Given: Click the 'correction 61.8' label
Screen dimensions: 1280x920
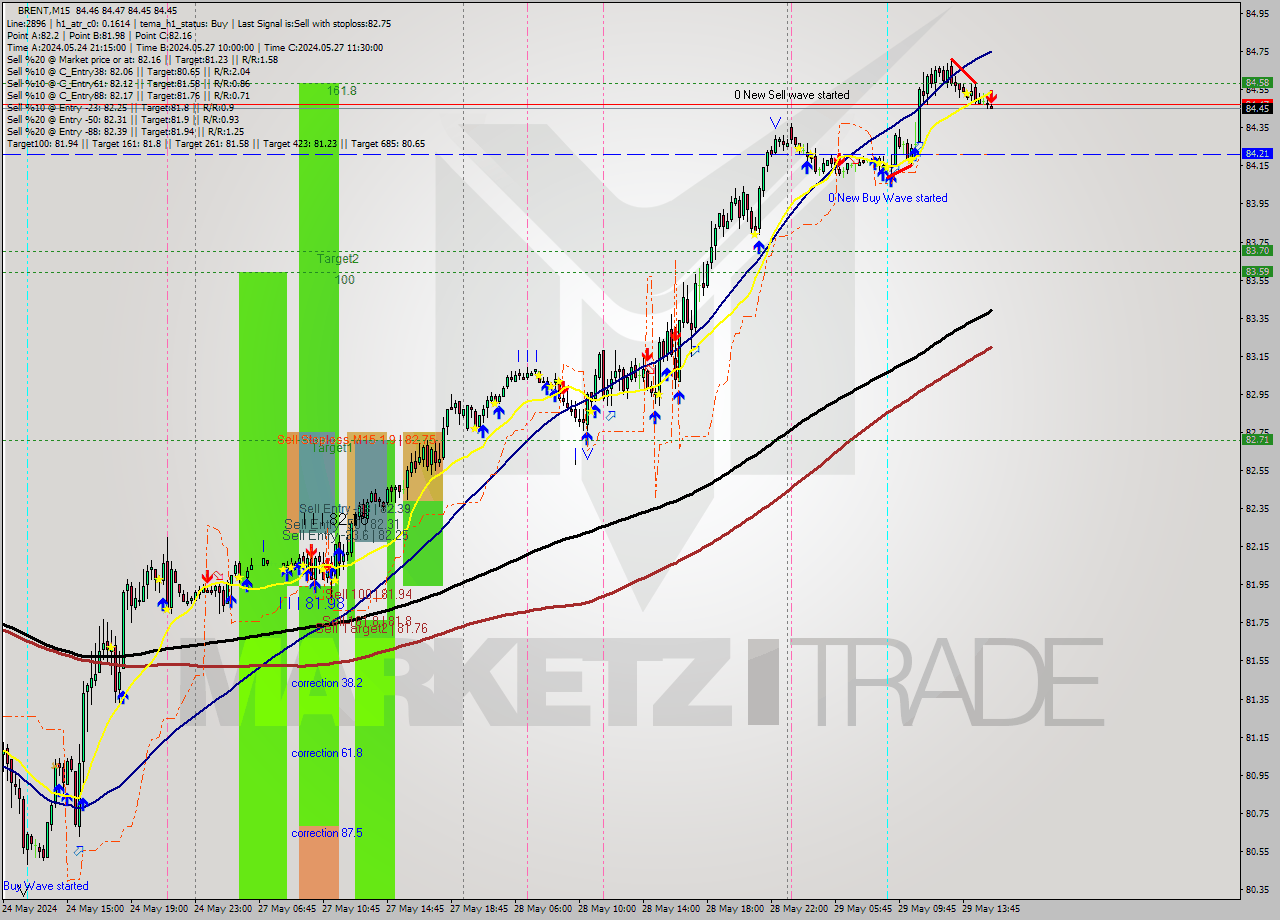Looking at the screenshot, I should pos(327,753).
